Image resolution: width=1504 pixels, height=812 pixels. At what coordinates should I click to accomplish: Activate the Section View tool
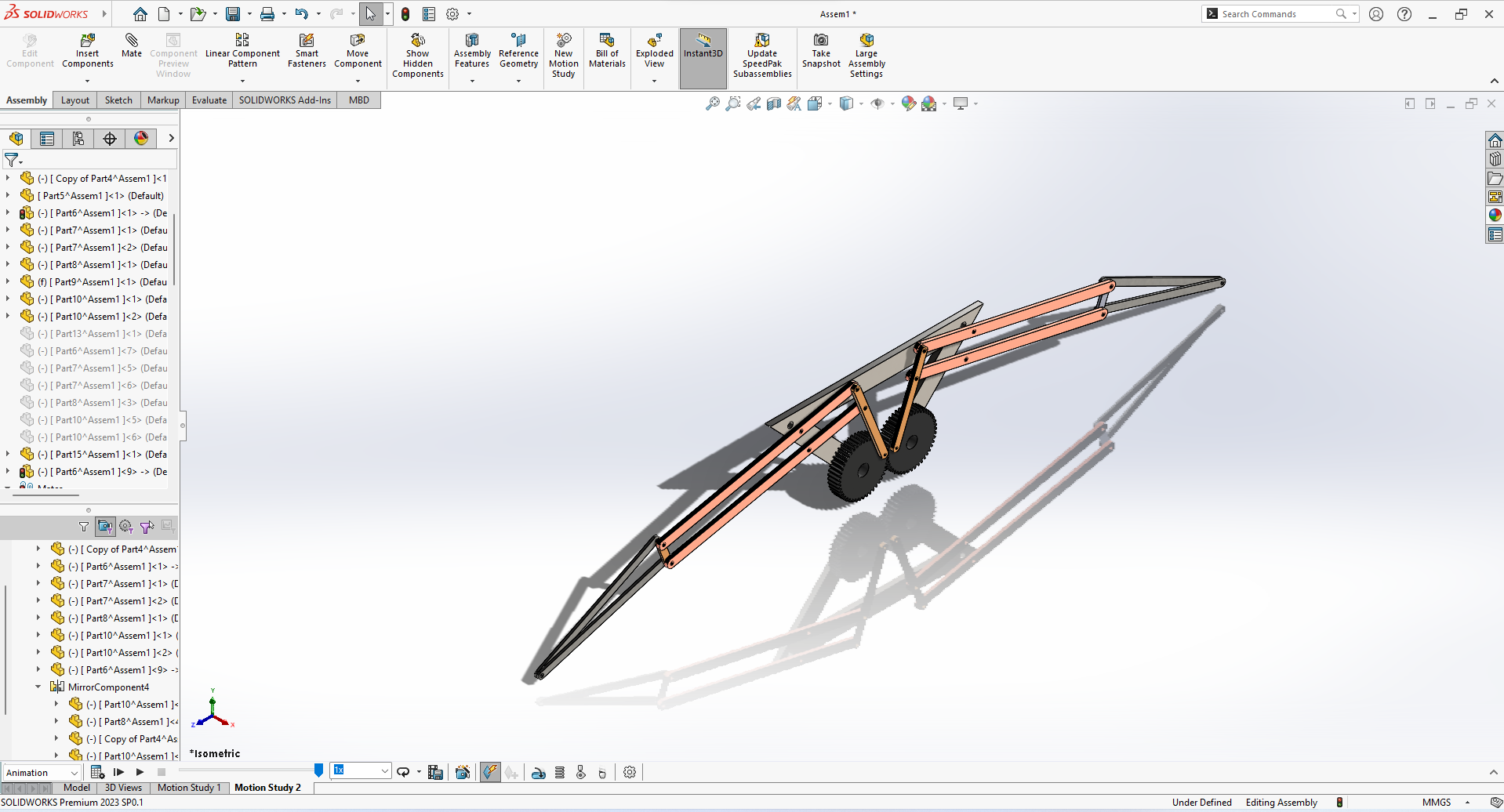774,103
